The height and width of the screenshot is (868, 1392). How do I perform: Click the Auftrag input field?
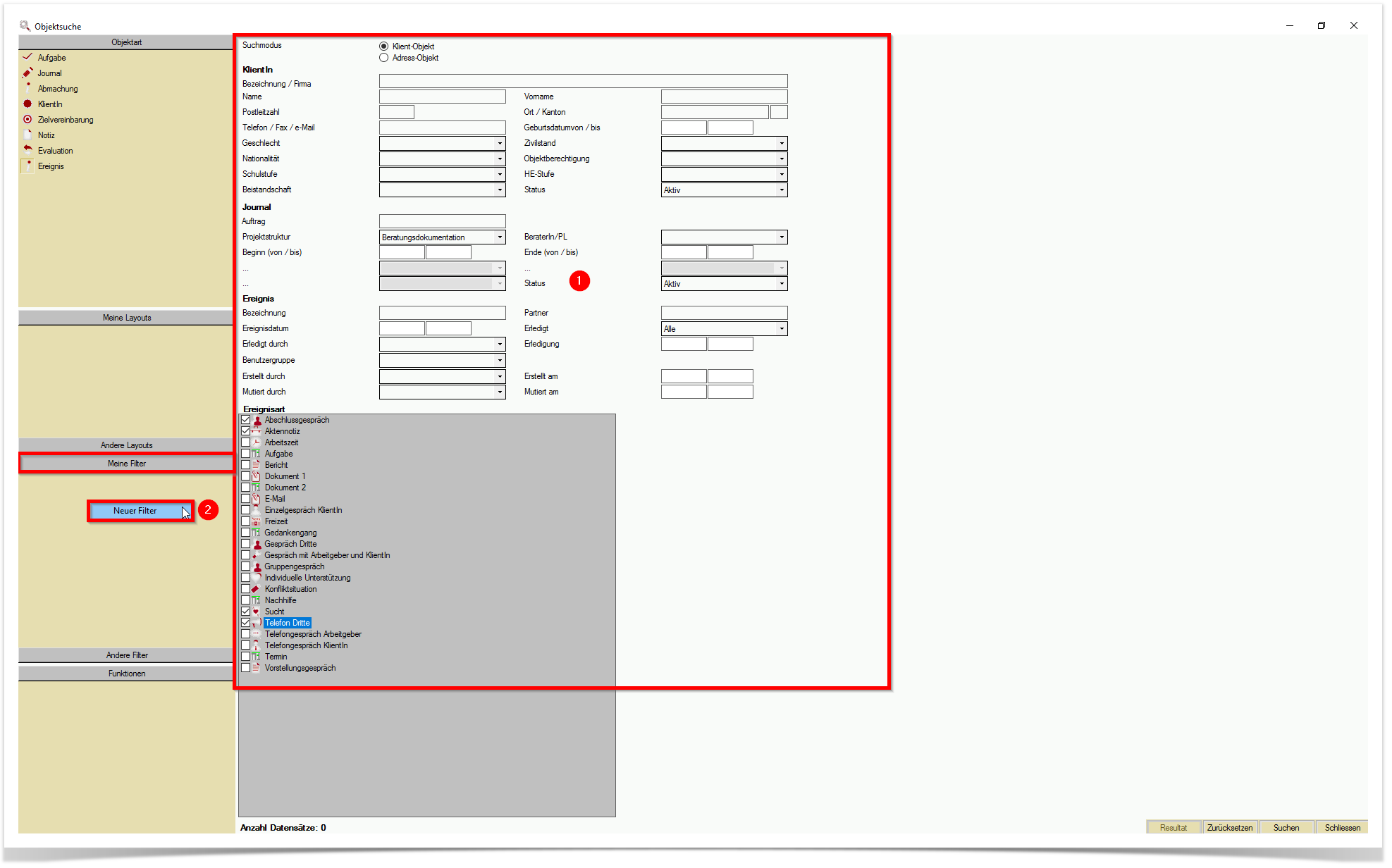442,221
